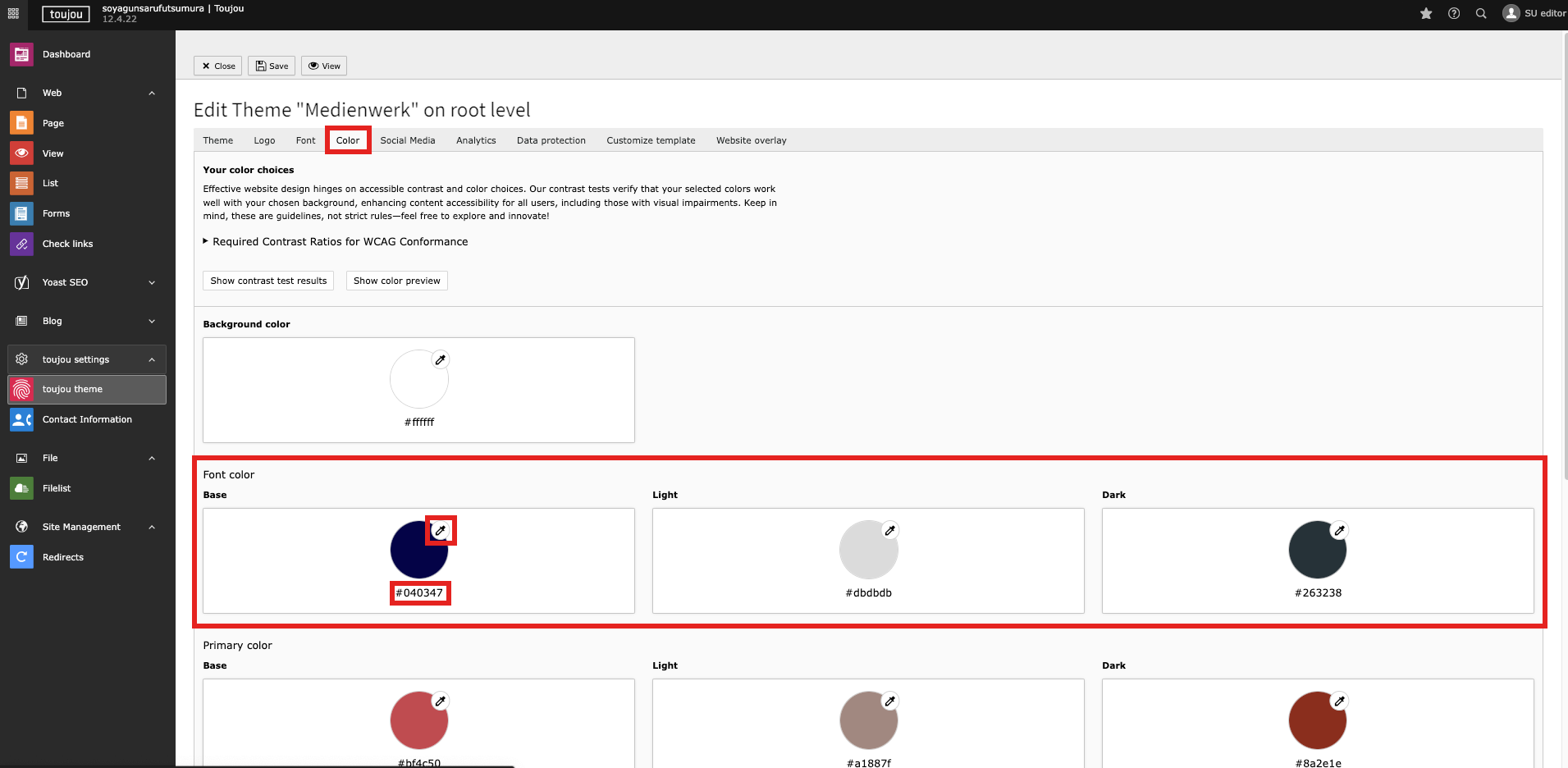
Task: Expand the Blog sidebar group
Action: (152, 321)
